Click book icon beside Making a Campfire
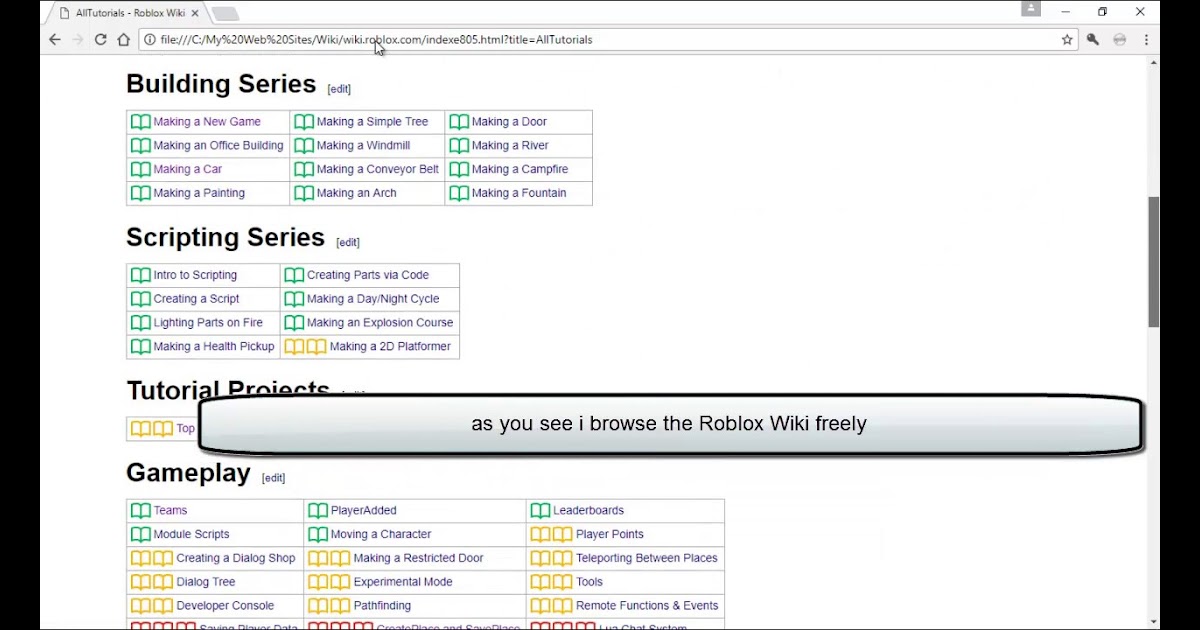The width and height of the screenshot is (1200, 630). point(459,170)
